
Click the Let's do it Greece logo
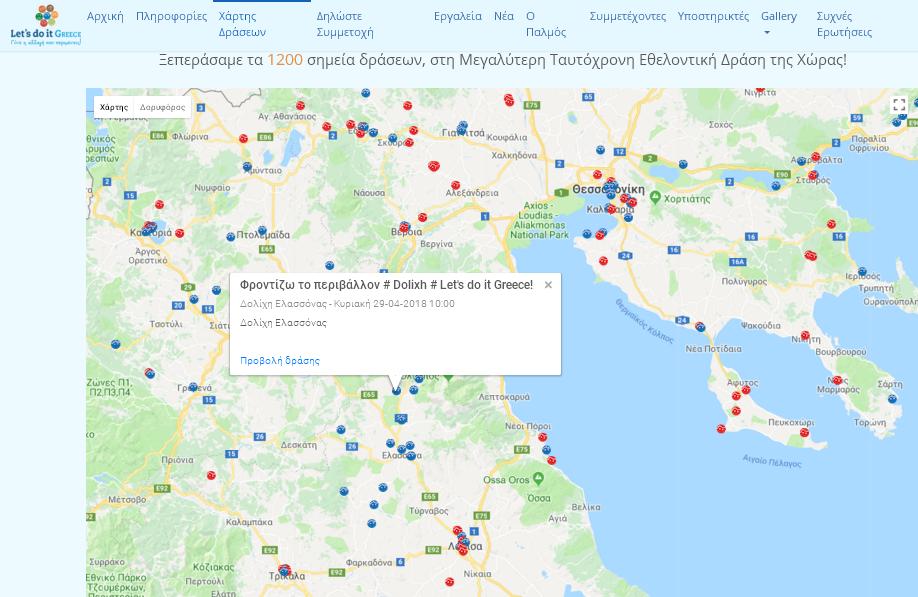[x=45, y=25]
